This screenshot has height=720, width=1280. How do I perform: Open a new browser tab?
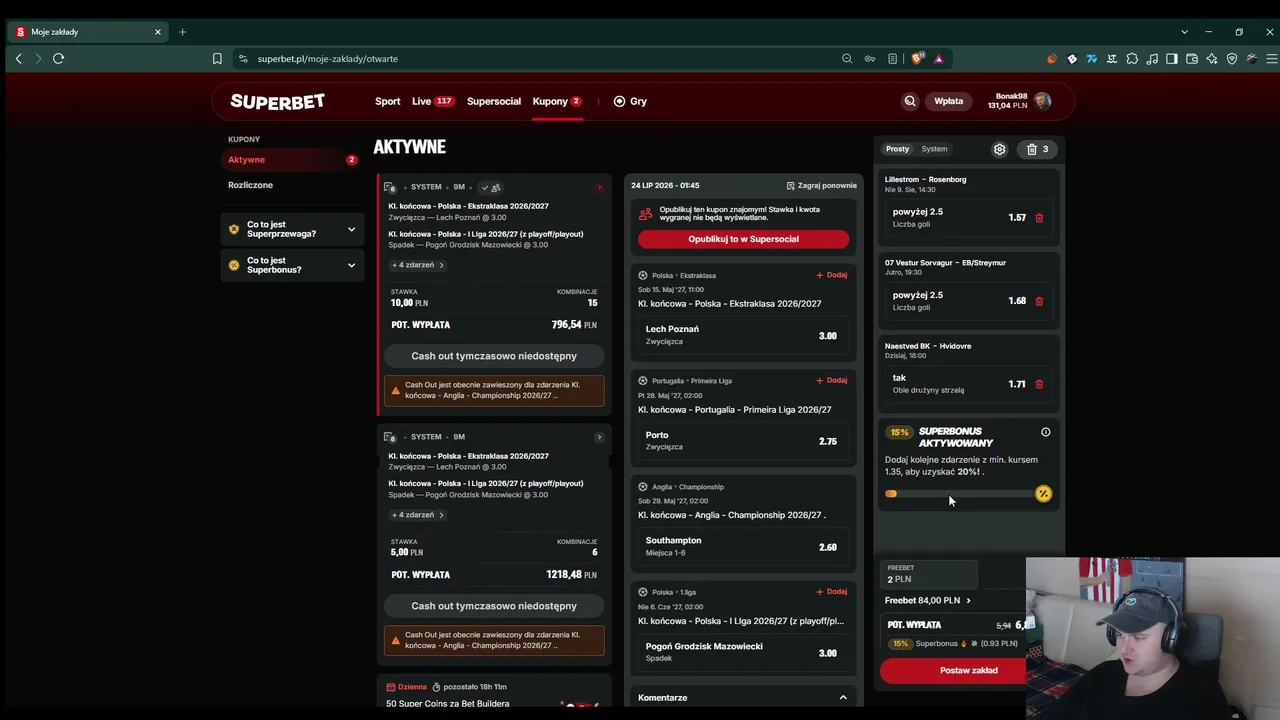pos(182,32)
